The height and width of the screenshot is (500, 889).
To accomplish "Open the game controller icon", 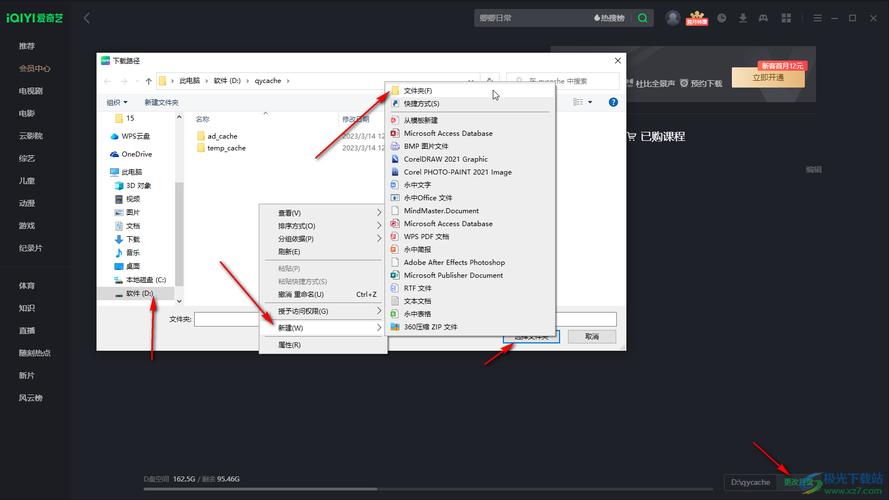I will click(x=764, y=18).
